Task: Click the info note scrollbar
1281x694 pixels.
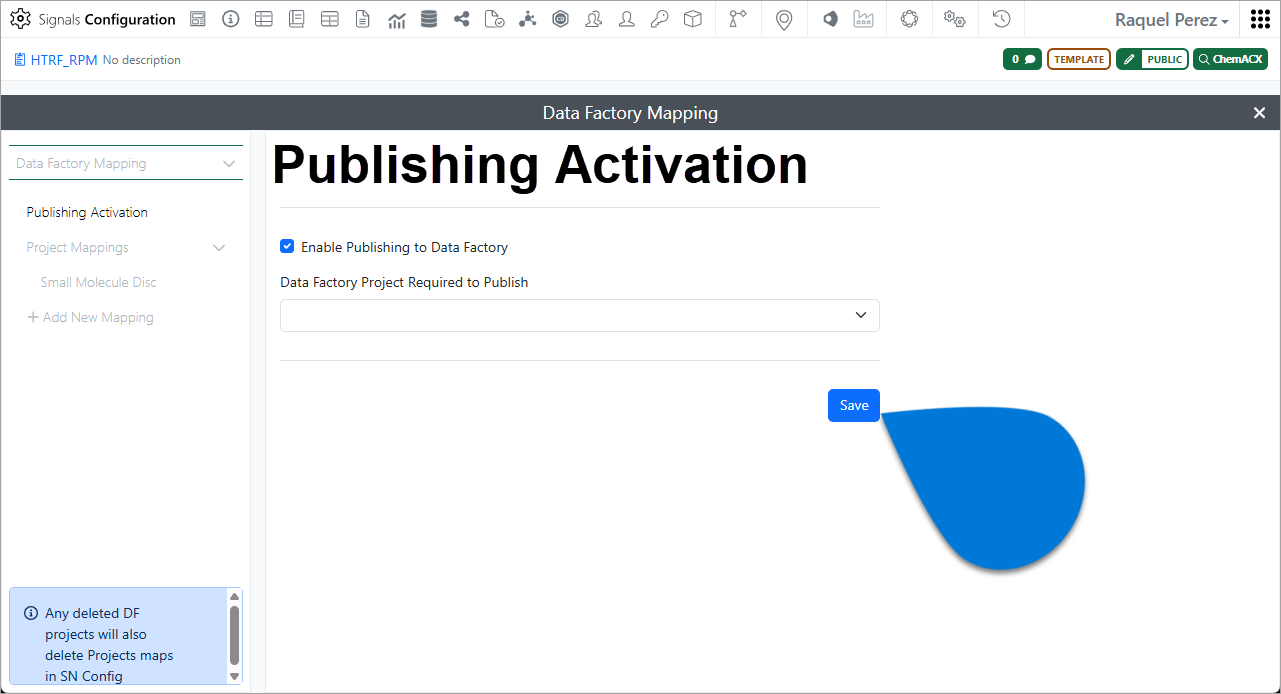Action: tap(234, 636)
